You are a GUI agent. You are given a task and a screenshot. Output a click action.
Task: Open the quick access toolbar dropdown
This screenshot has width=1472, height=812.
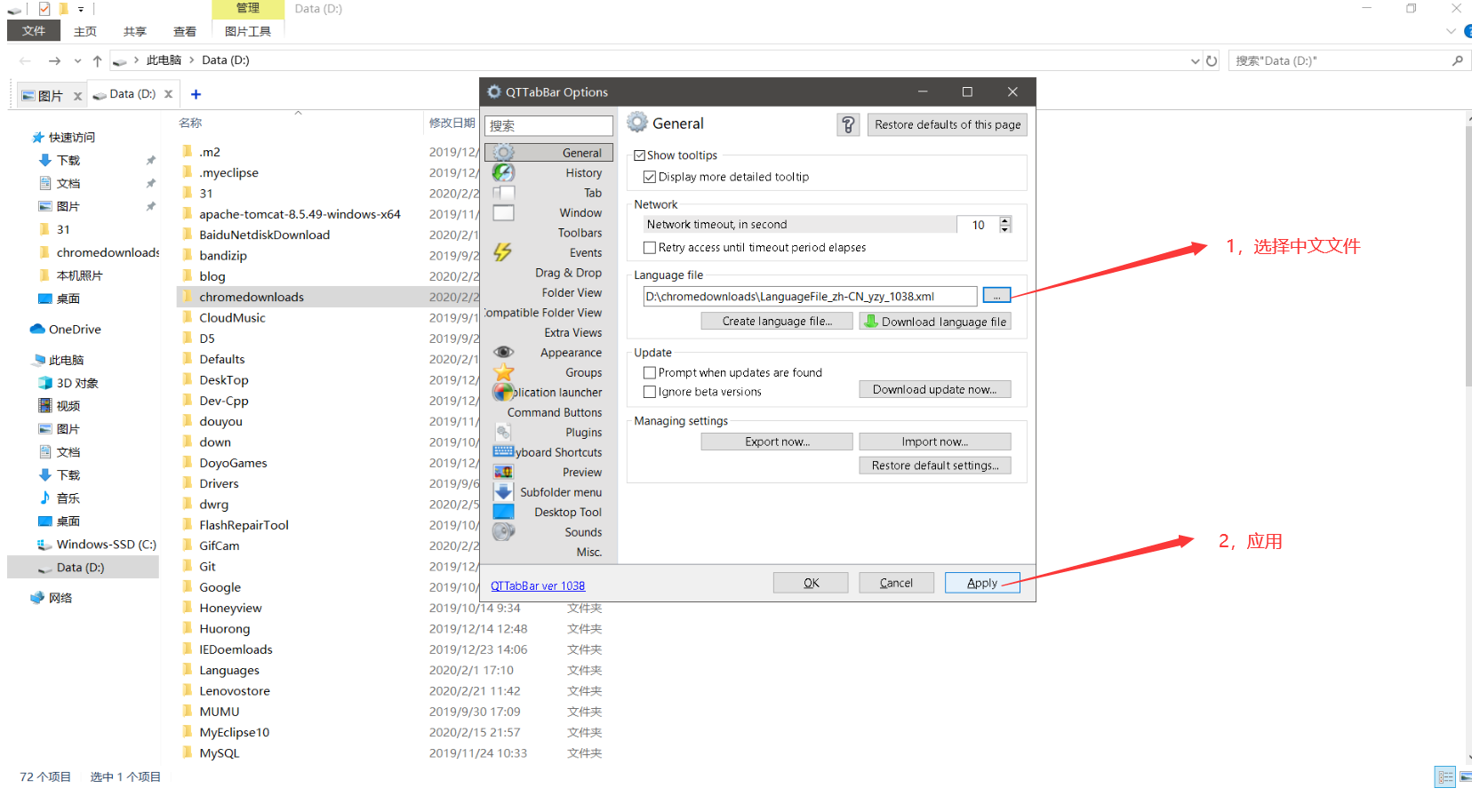point(80,9)
